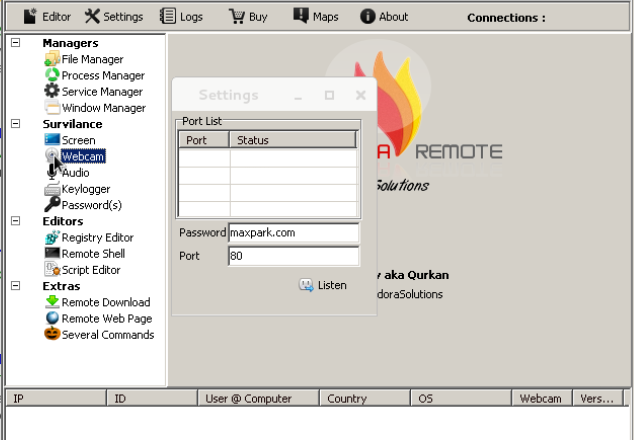Click the Country column header

pos(366,399)
